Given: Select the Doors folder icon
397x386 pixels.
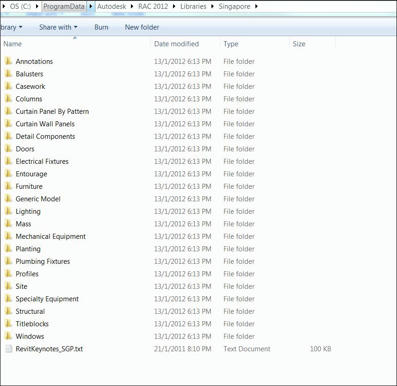Looking at the screenshot, I should [x=8, y=149].
